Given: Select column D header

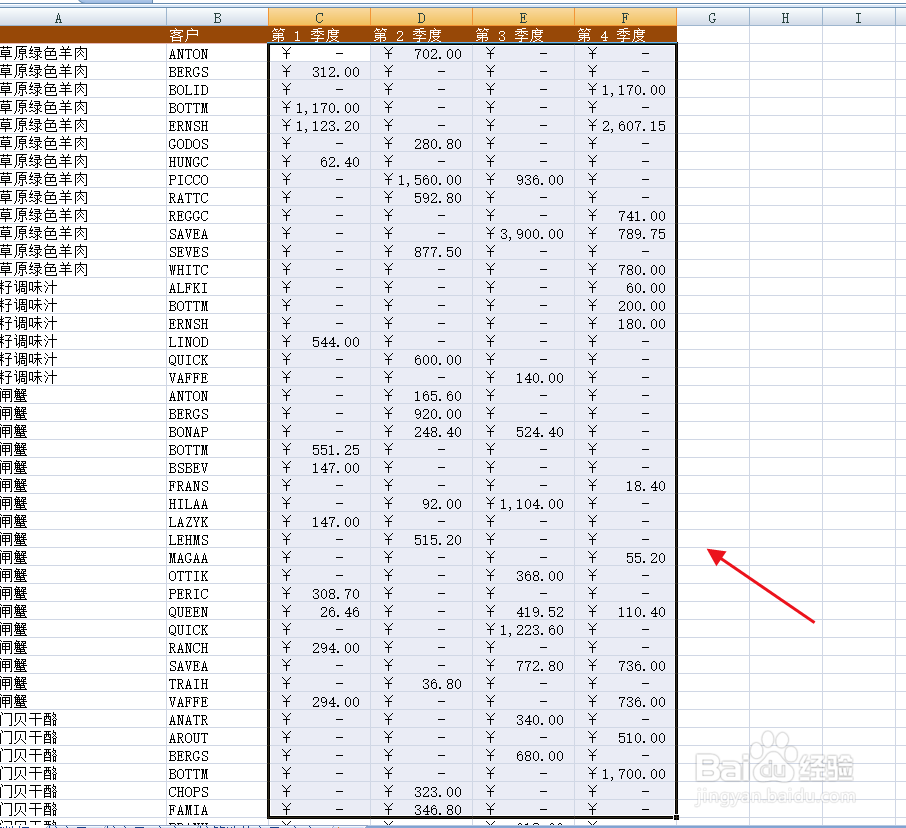Looking at the screenshot, I should click(x=421, y=17).
